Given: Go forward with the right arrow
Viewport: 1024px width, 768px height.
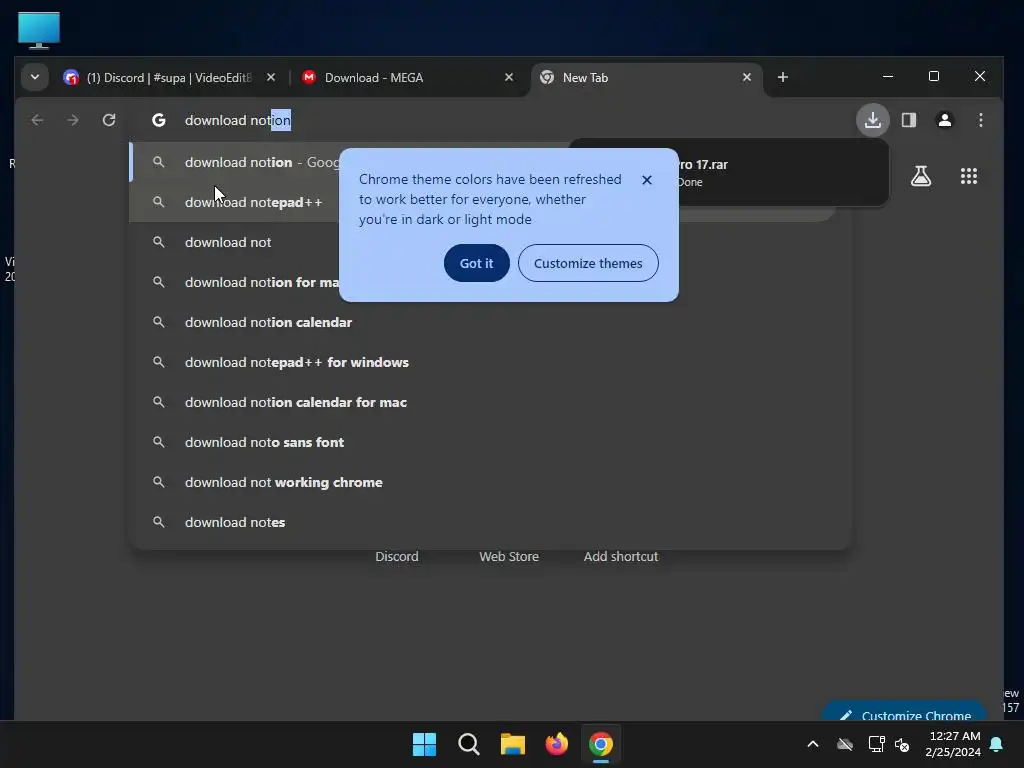Looking at the screenshot, I should [x=73, y=120].
